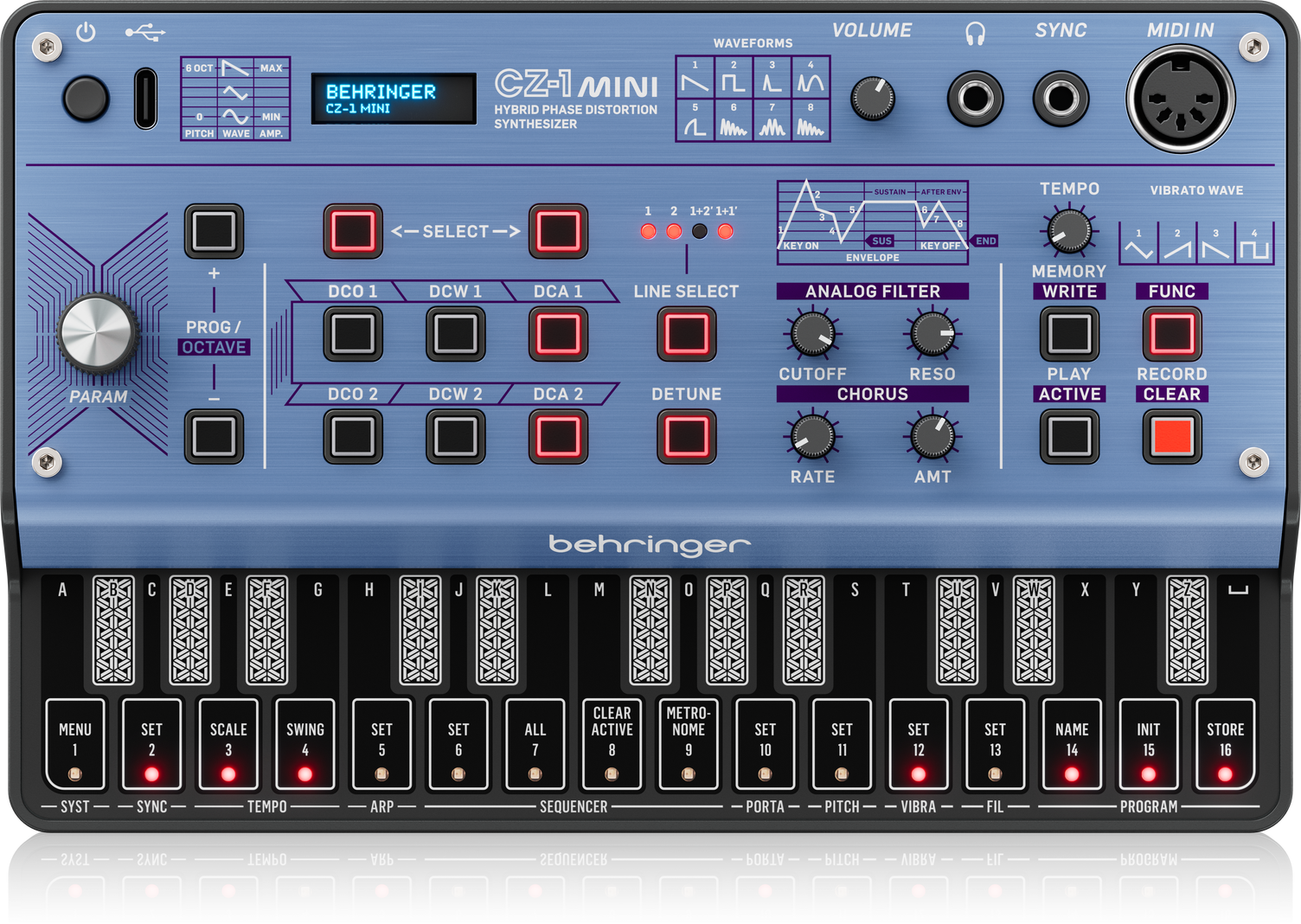Click the Cutoff filter knob
This screenshot has height=924, width=1301.
point(812,334)
